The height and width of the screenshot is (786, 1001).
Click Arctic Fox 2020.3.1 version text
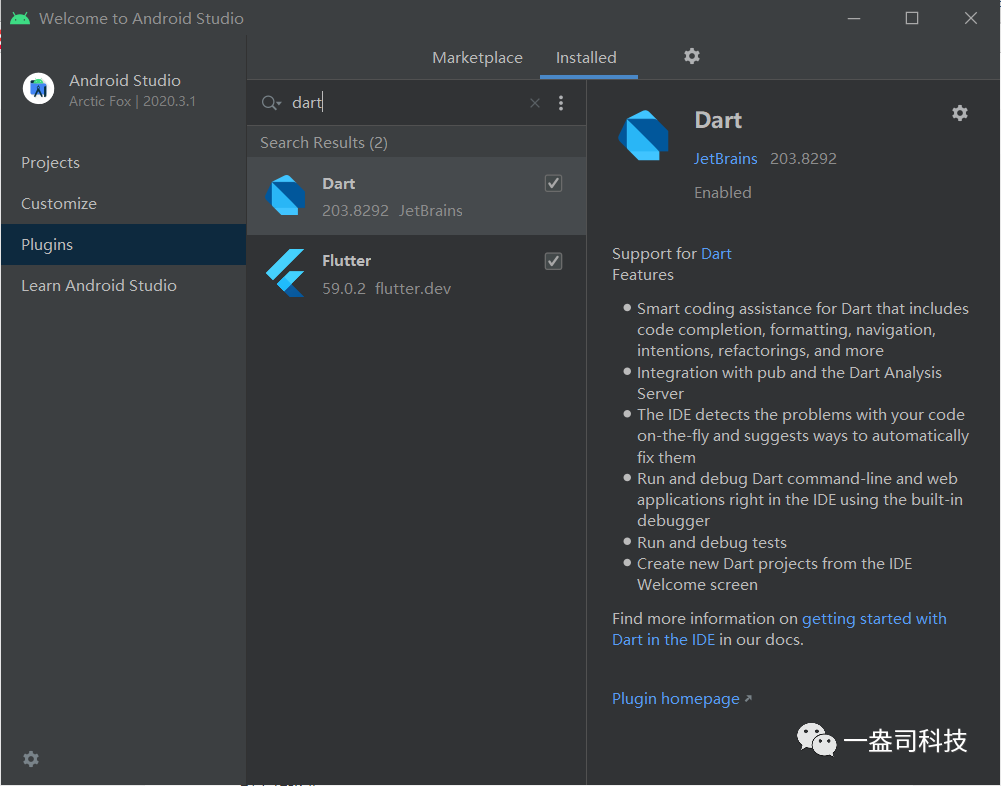[132, 101]
